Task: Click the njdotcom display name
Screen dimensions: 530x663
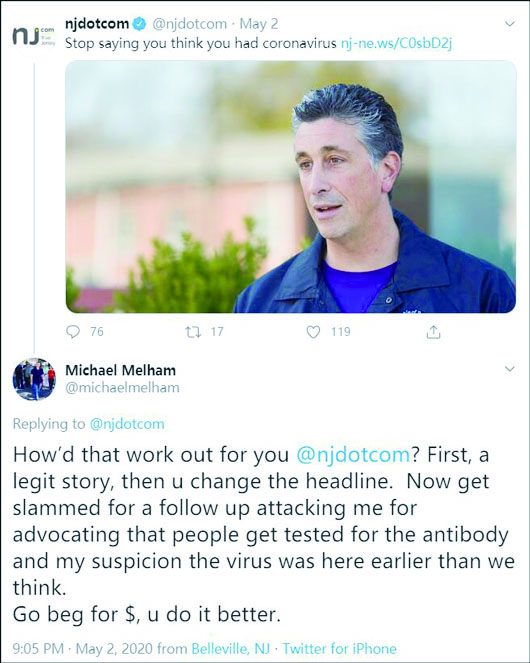Action: (x=97, y=24)
